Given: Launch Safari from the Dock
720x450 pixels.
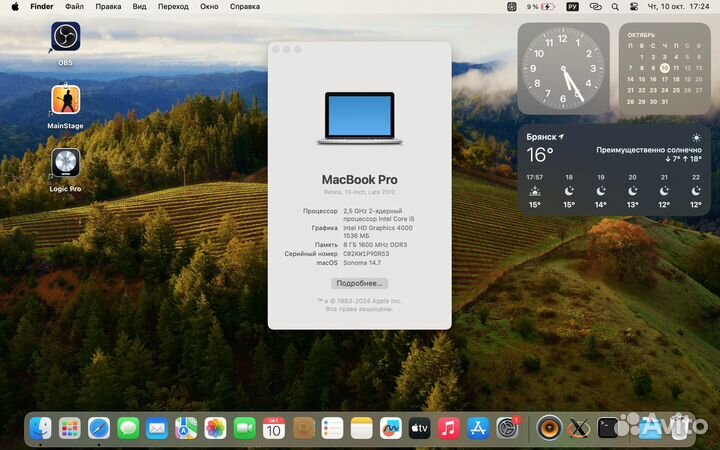Looking at the screenshot, I should coord(99,429).
